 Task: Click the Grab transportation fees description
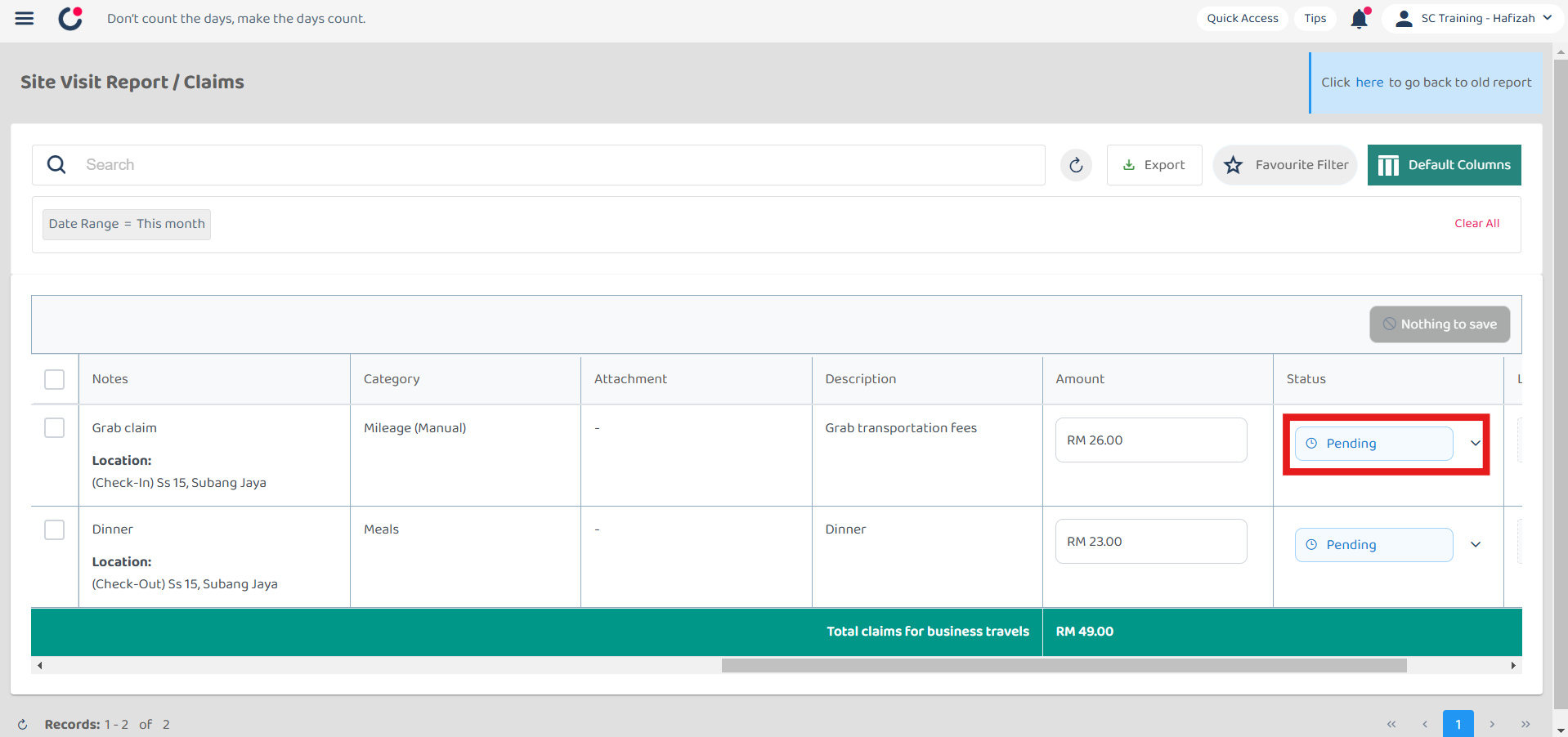tap(901, 428)
